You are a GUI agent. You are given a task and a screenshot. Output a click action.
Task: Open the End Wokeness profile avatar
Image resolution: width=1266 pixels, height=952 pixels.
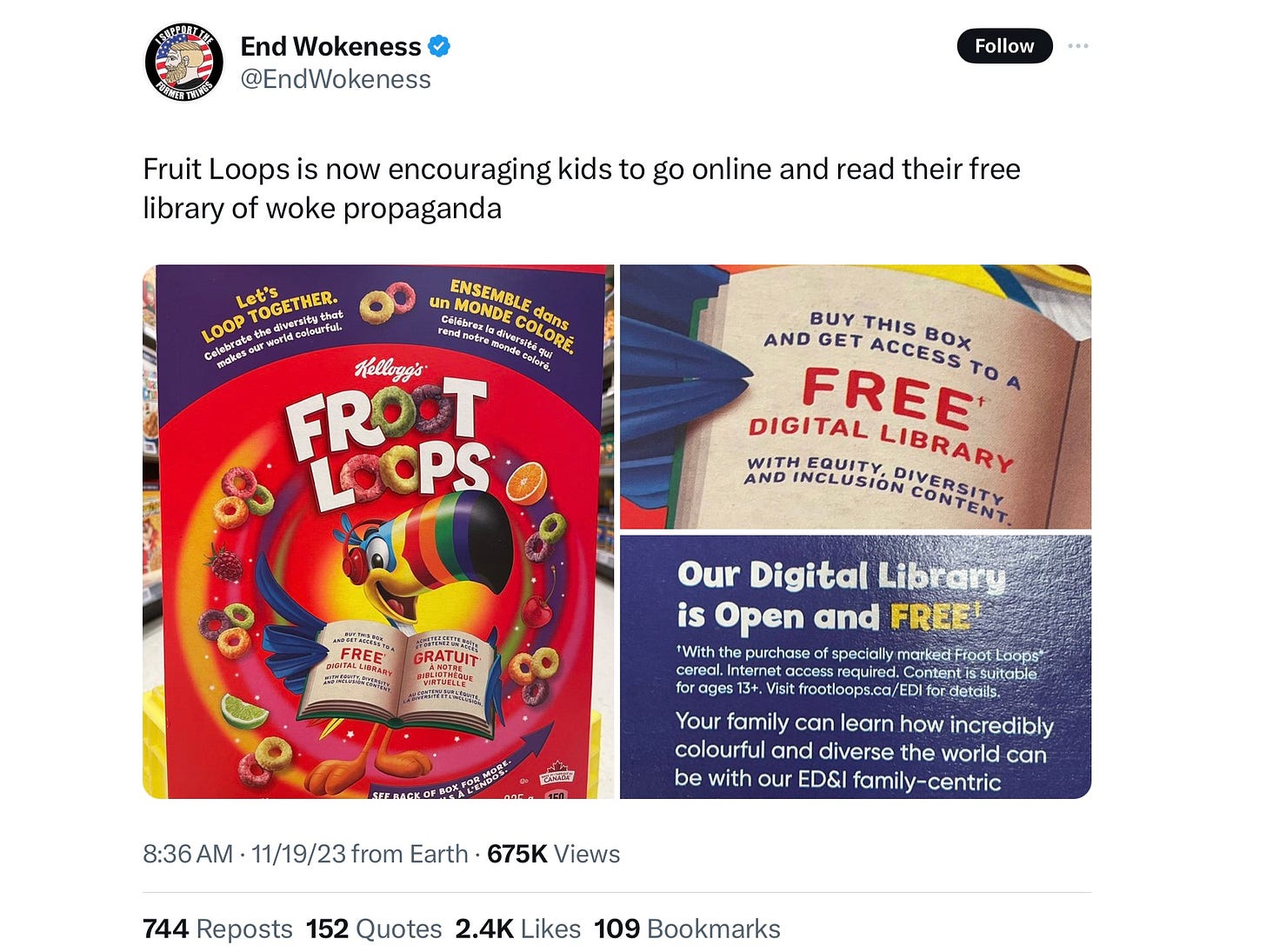point(183,62)
